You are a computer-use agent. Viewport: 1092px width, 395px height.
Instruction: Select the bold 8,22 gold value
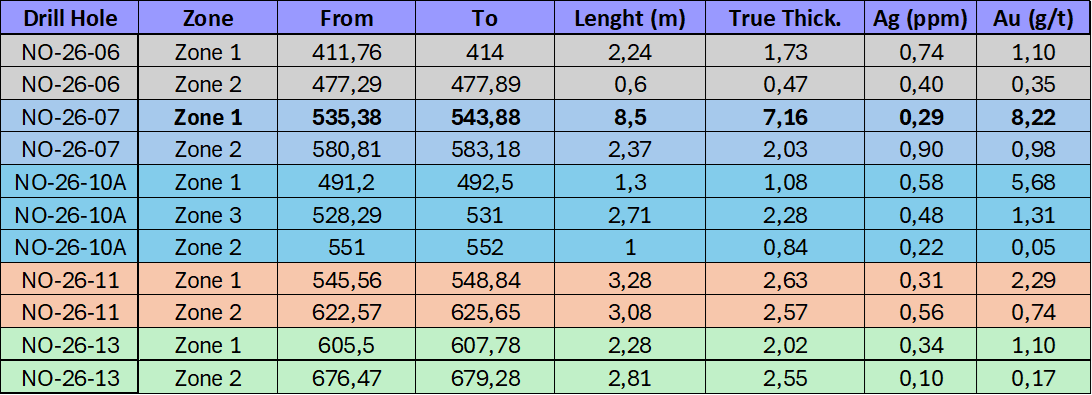(x=1034, y=117)
